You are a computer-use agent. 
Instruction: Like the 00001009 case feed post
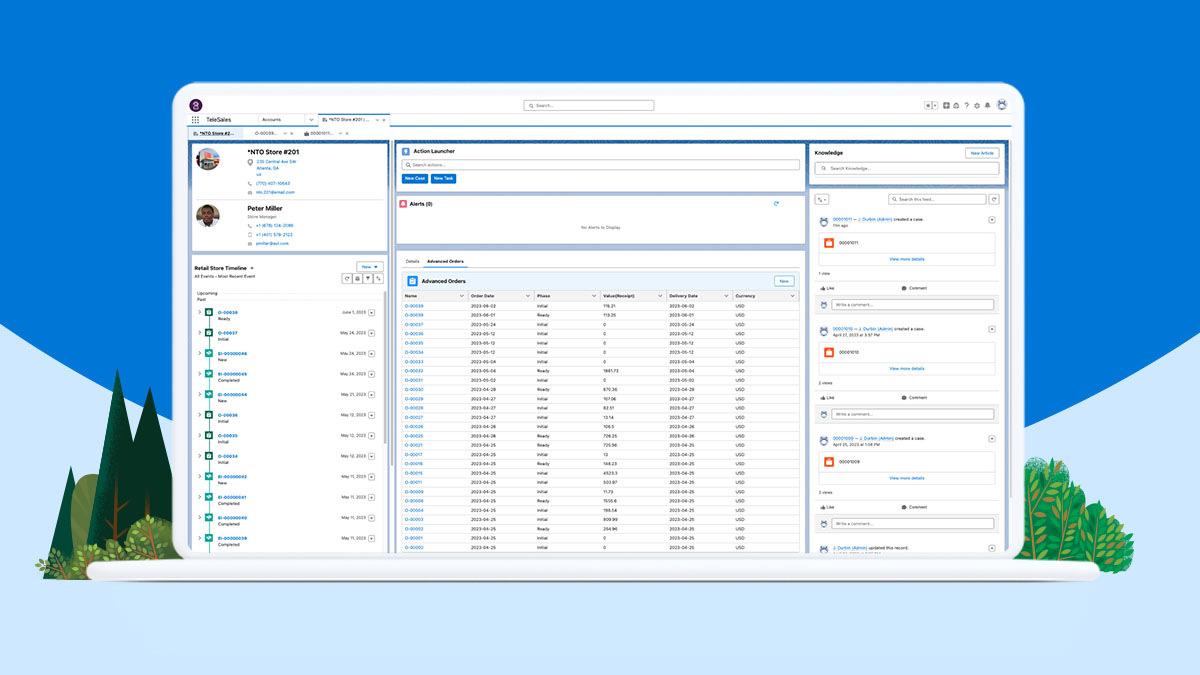(827, 507)
